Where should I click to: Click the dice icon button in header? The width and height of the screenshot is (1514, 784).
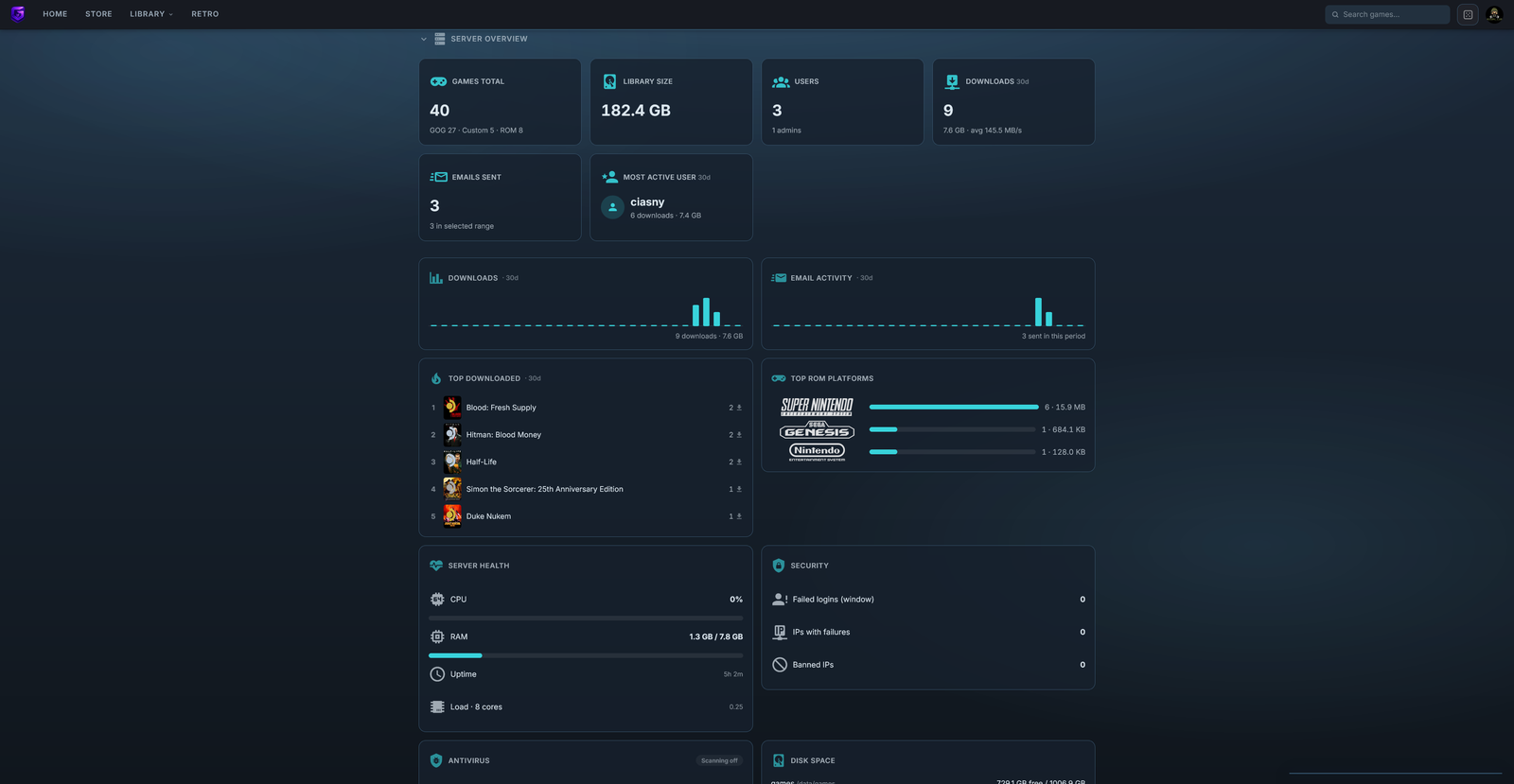click(x=1468, y=14)
